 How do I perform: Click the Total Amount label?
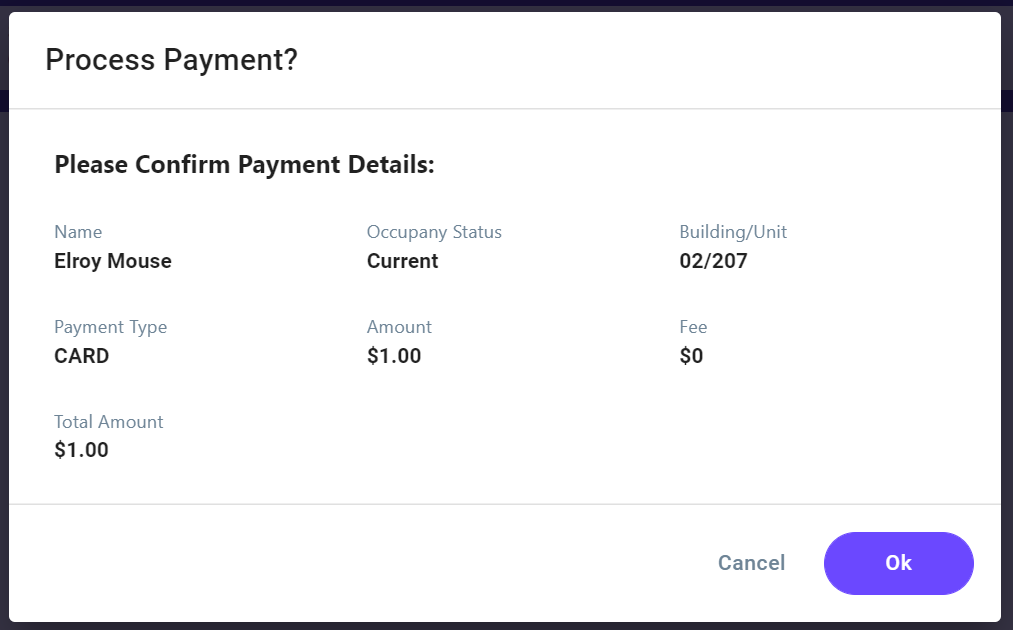[108, 422]
